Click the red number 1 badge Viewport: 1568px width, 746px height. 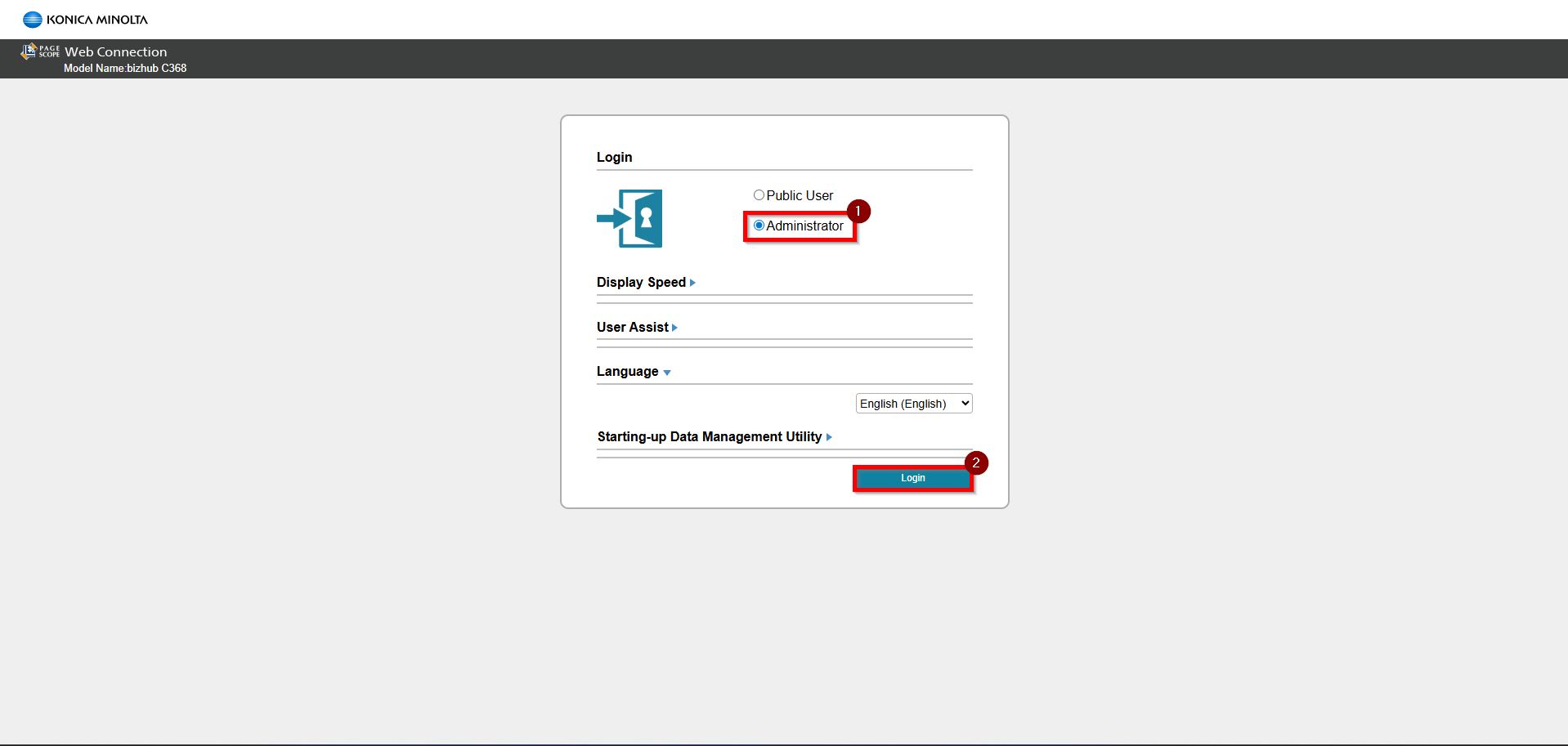click(858, 212)
